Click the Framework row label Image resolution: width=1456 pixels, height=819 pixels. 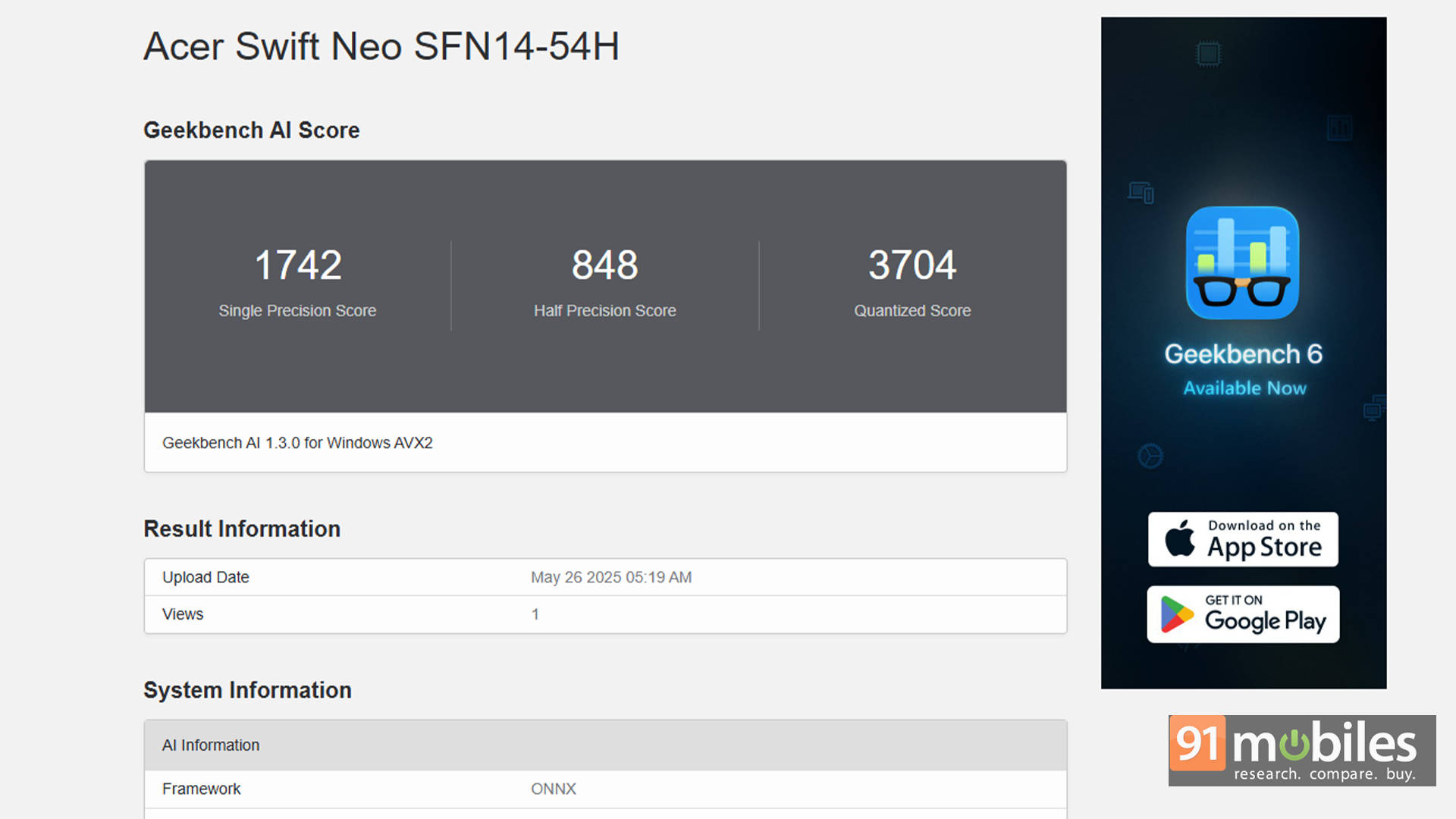pyautogui.click(x=201, y=789)
